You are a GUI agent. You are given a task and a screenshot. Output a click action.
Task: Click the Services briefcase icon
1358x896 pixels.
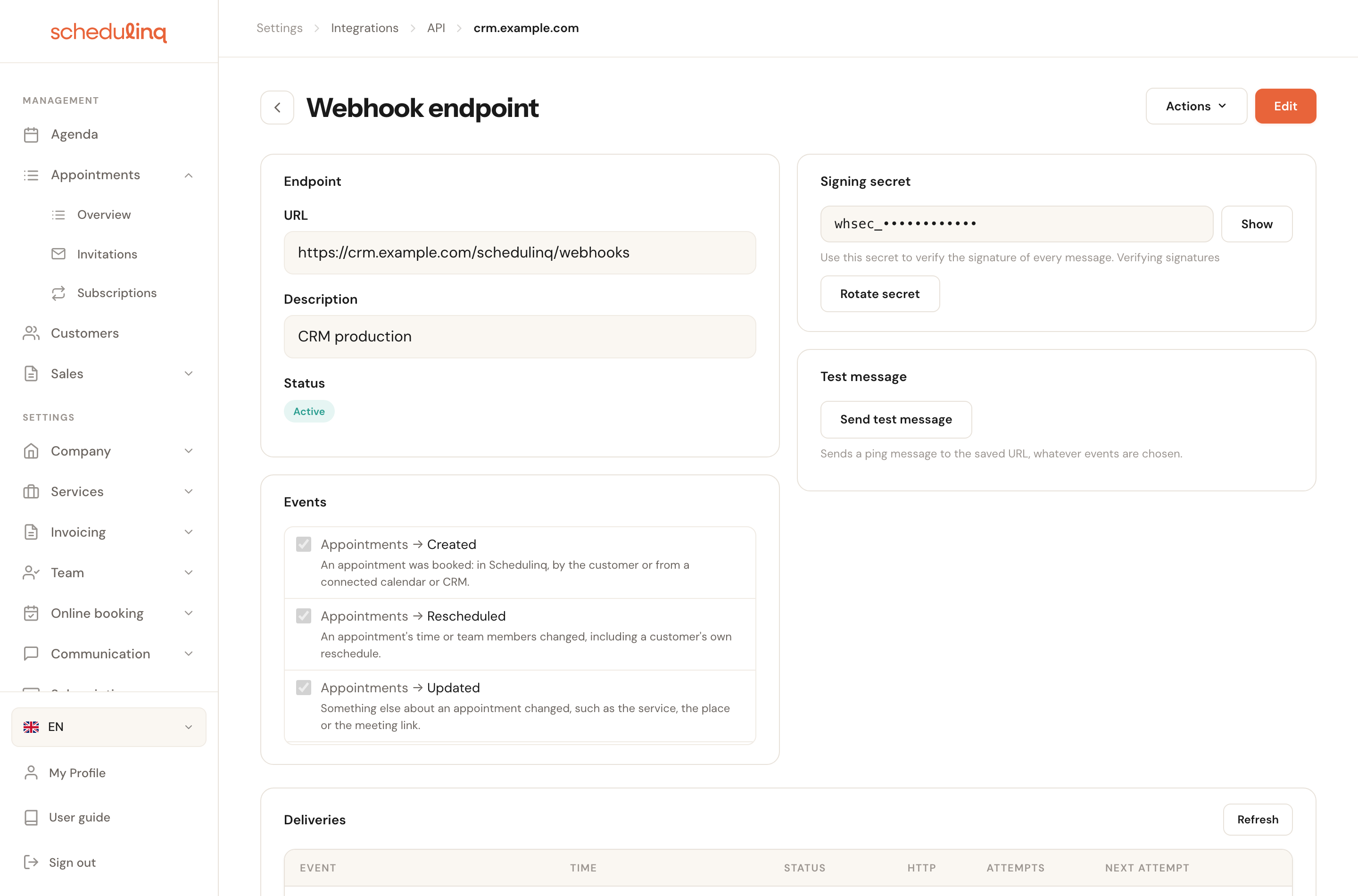coord(31,491)
